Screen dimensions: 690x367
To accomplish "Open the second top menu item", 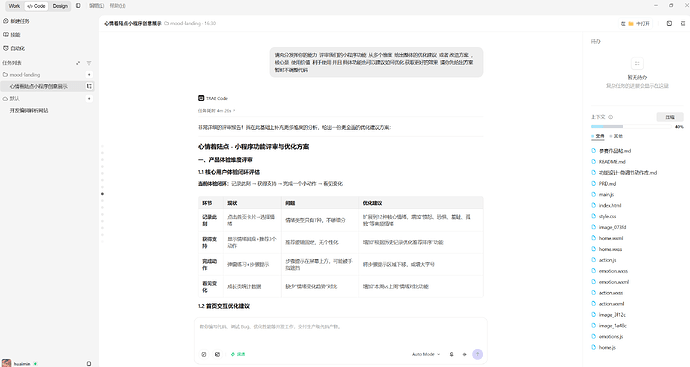I will tap(117, 6).
